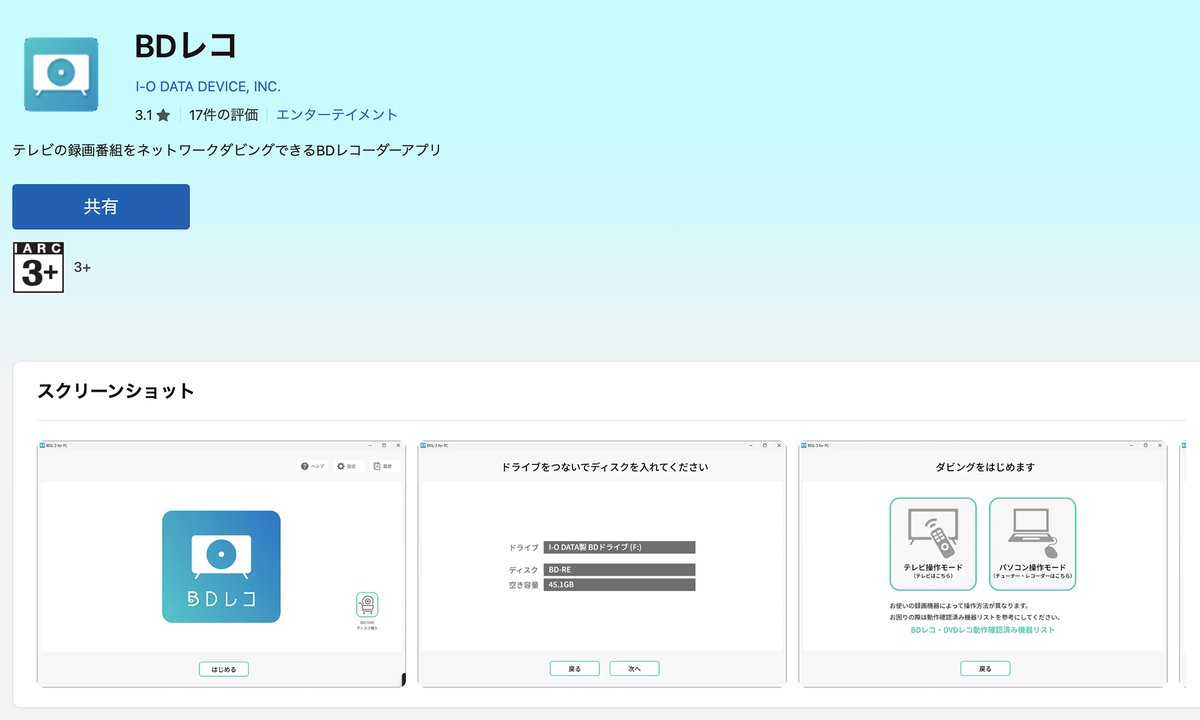Select the テレビ操作モード remote icon
The image size is (1200, 720).
[932, 540]
